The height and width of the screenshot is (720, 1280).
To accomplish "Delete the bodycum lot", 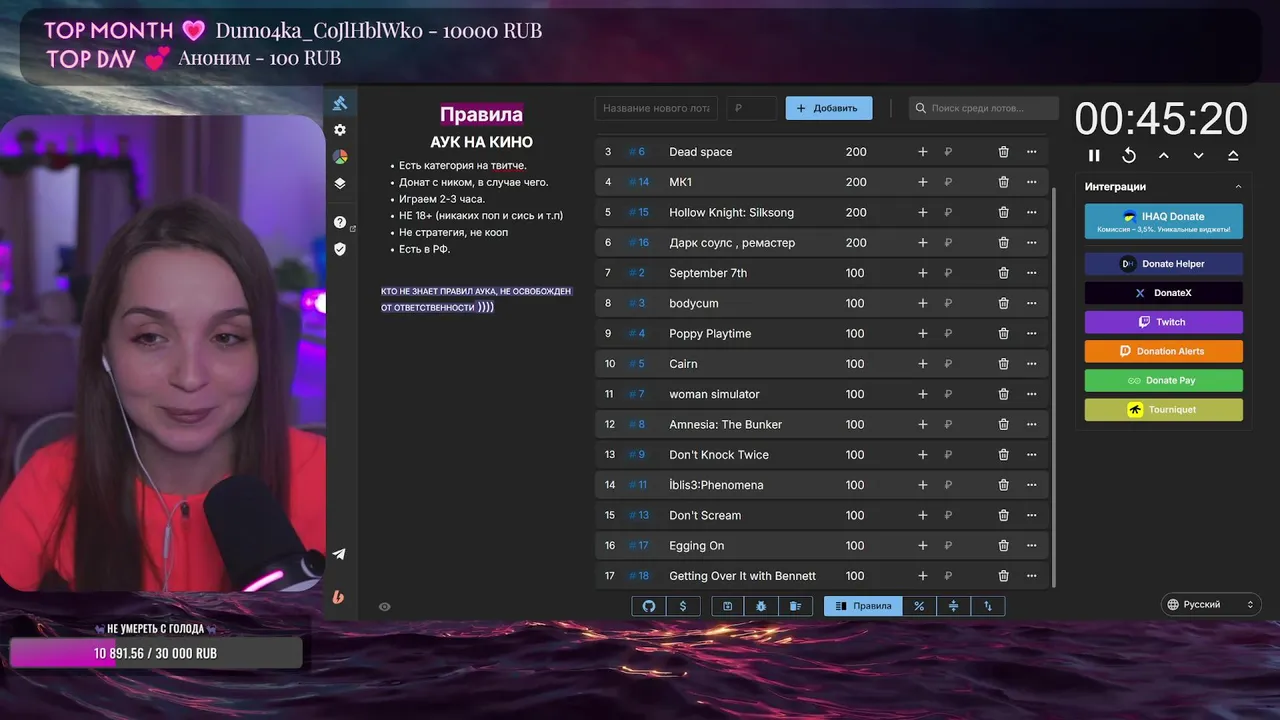I will click(x=1003, y=303).
